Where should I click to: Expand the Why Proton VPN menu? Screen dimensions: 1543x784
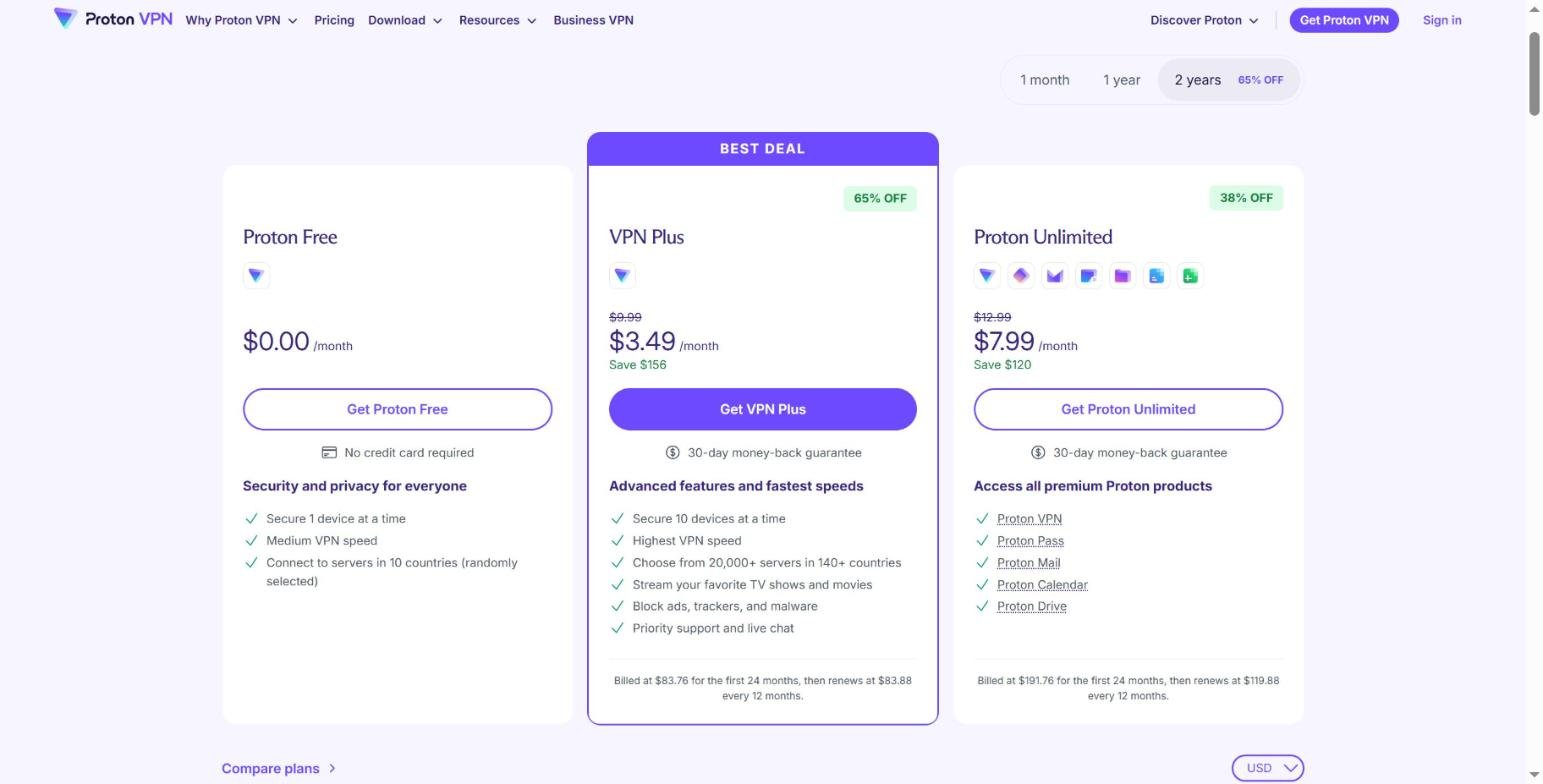click(241, 20)
